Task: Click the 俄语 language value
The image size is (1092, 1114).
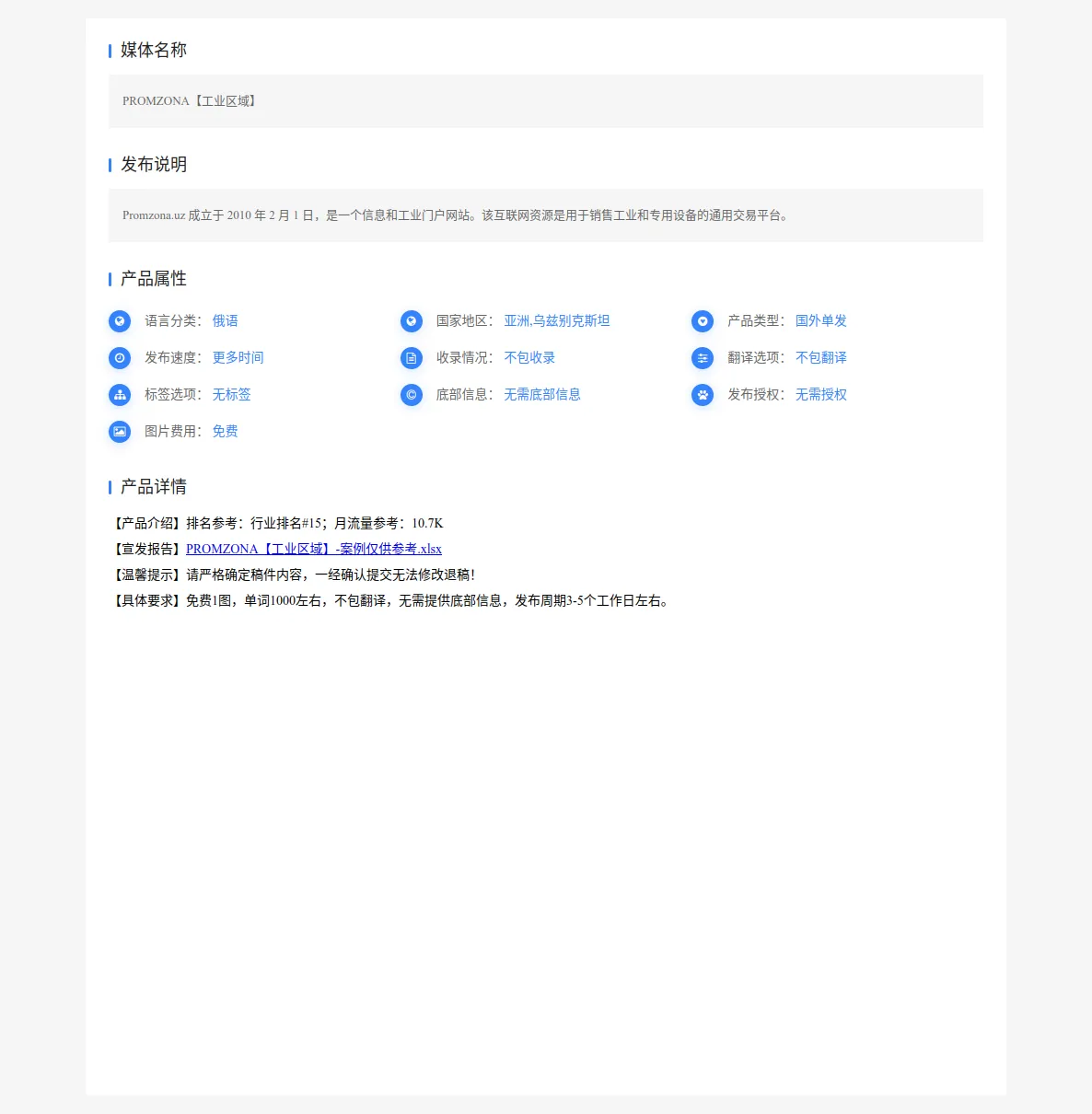Action: (x=226, y=321)
